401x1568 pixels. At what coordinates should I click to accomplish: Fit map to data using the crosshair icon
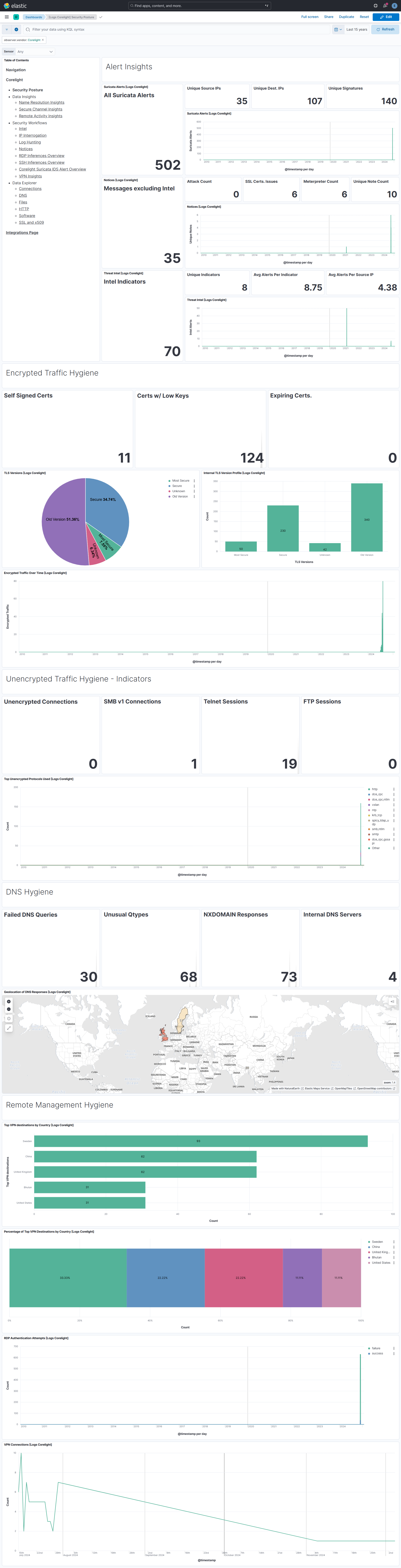click(8, 1018)
